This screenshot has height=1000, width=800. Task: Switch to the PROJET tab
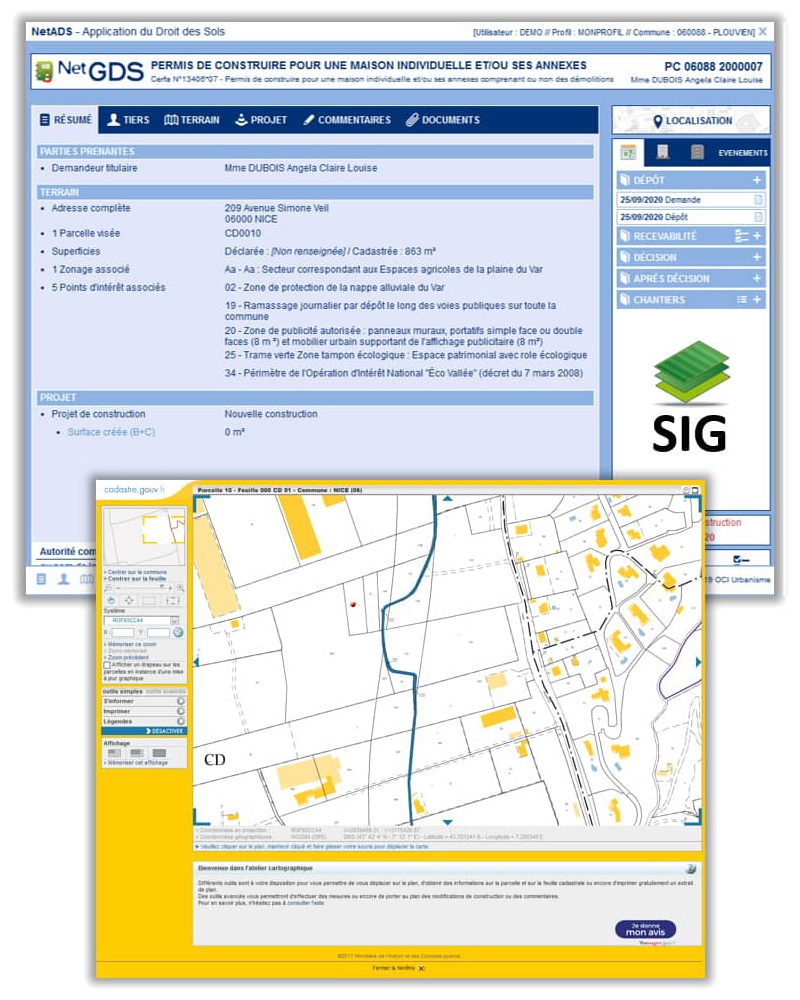[261, 120]
